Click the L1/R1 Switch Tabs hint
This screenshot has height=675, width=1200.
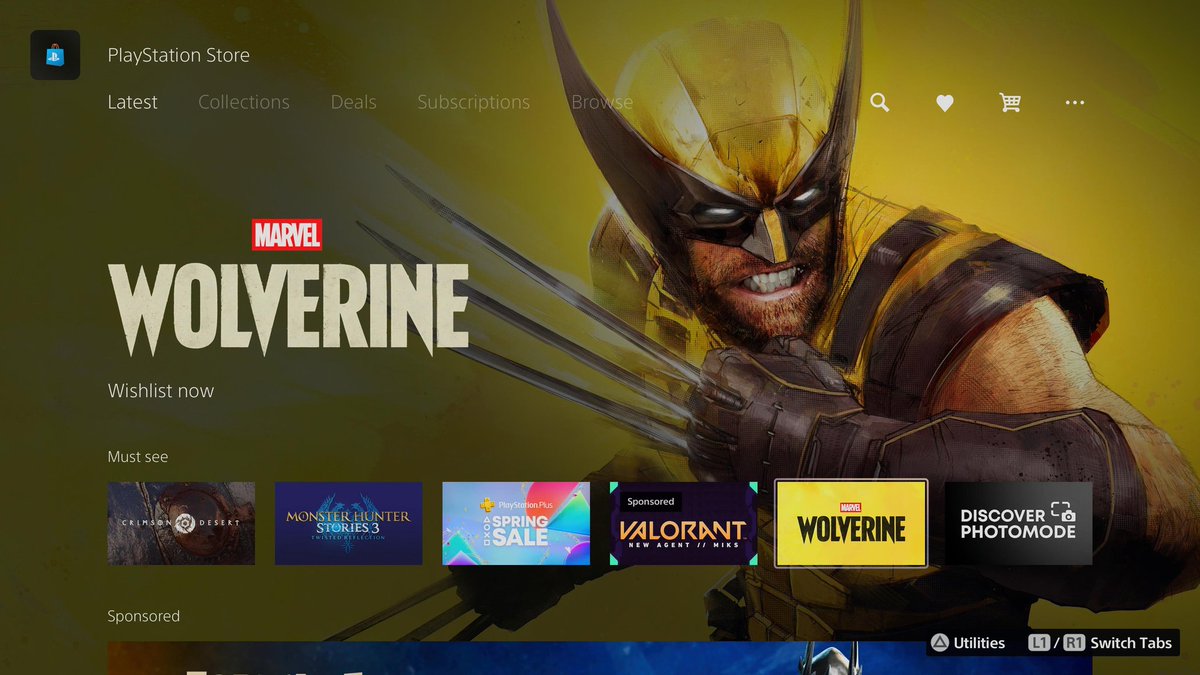click(1100, 643)
